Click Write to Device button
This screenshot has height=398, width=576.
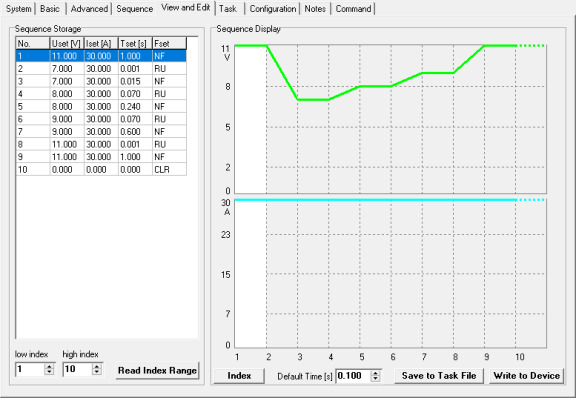tap(526, 376)
